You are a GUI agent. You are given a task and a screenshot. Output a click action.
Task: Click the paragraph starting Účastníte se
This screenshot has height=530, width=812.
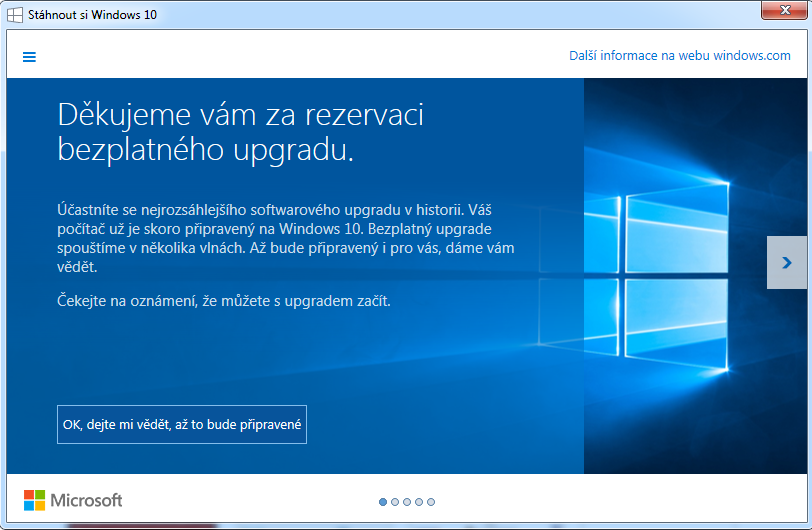tap(286, 238)
